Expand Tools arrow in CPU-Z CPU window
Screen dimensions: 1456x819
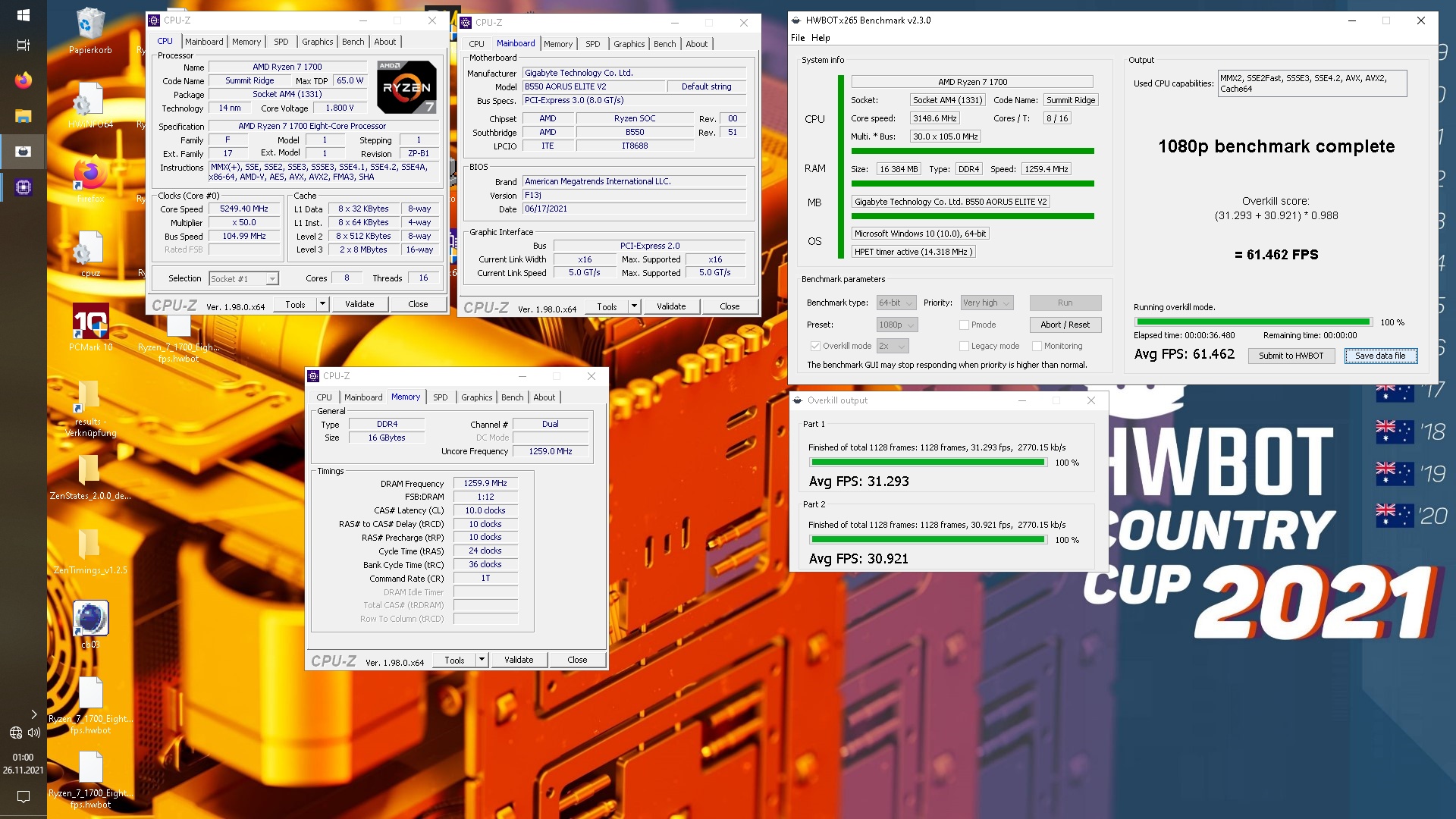pyautogui.click(x=322, y=304)
